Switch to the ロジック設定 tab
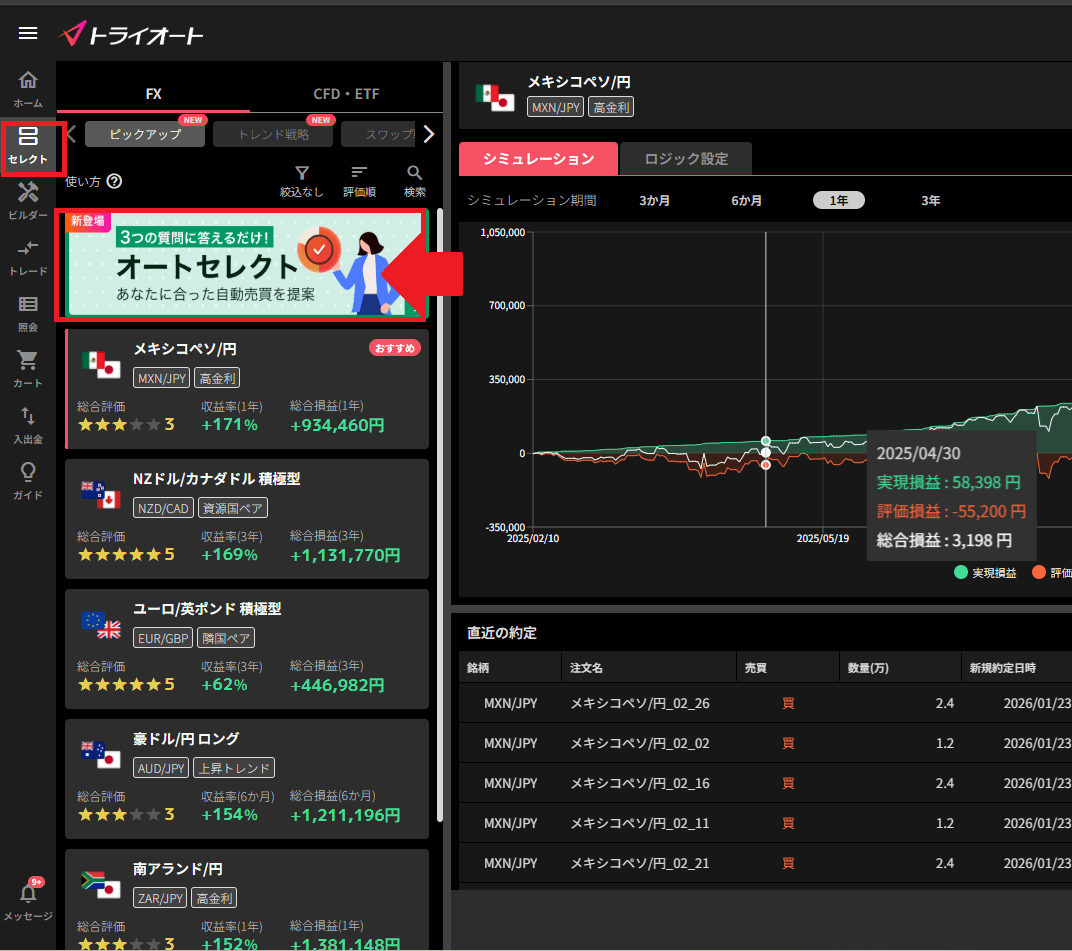The image size is (1072, 951). 685,158
